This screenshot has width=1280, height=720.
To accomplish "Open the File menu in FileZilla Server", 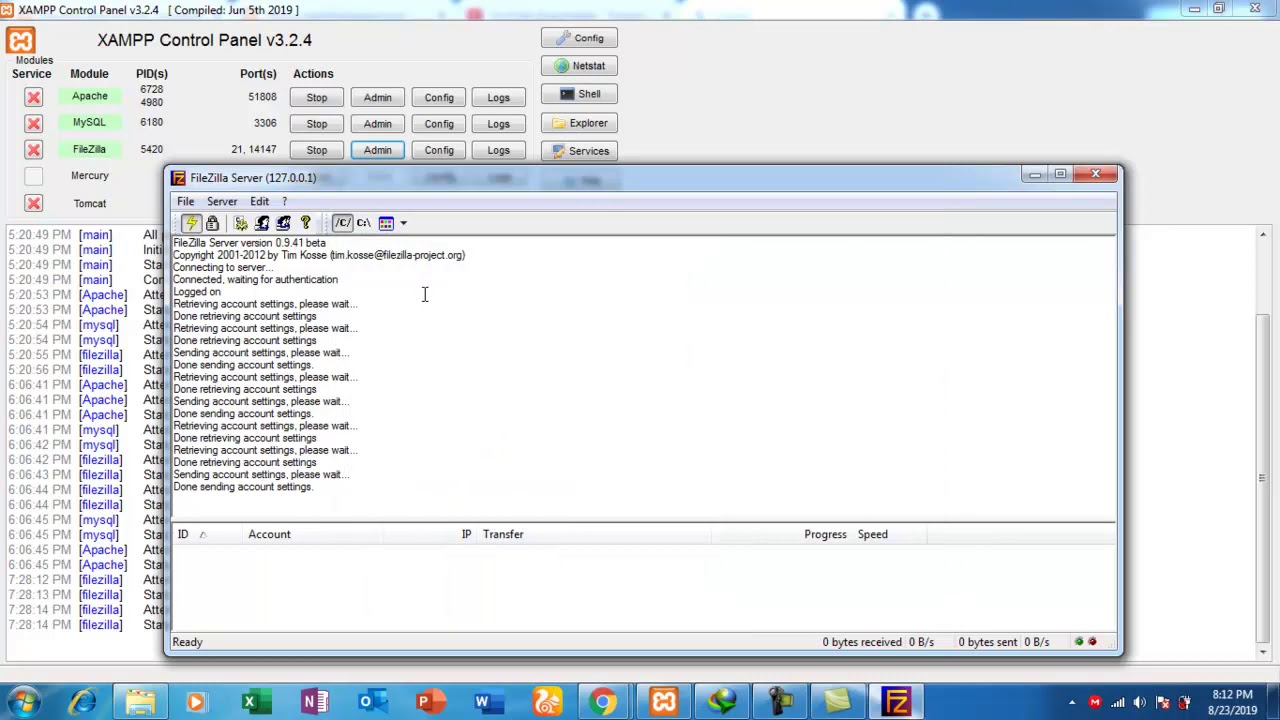I will pos(185,201).
